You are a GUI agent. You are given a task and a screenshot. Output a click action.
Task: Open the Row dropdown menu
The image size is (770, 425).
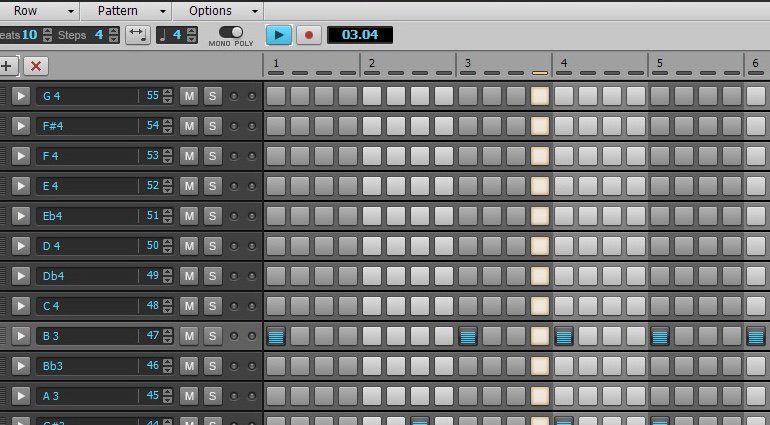(40, 10)
